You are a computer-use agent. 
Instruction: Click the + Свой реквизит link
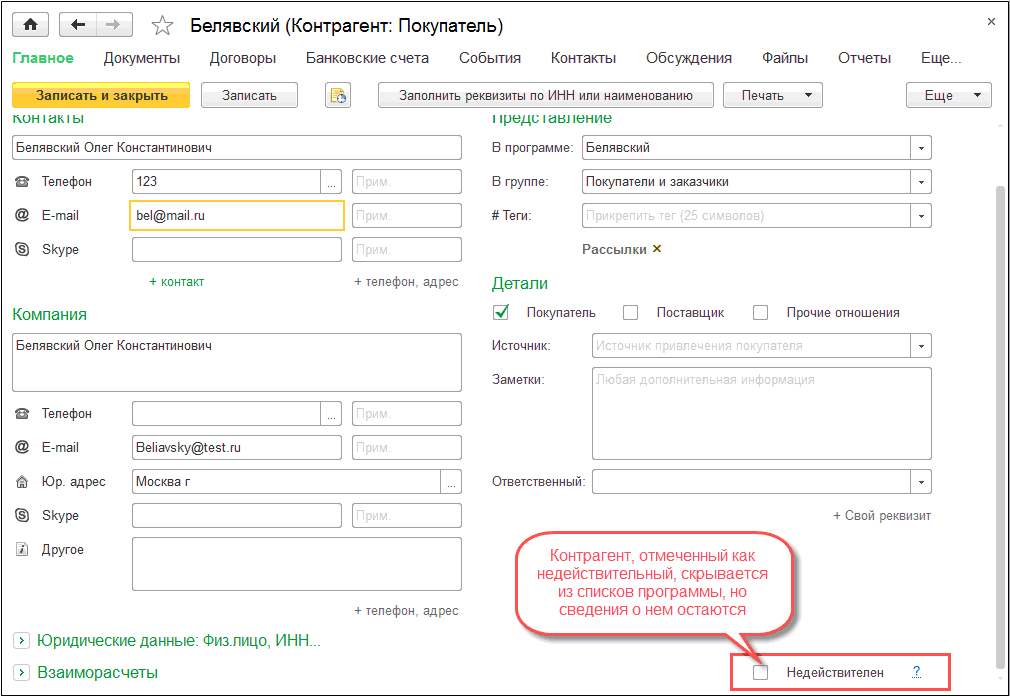(881, 516)
